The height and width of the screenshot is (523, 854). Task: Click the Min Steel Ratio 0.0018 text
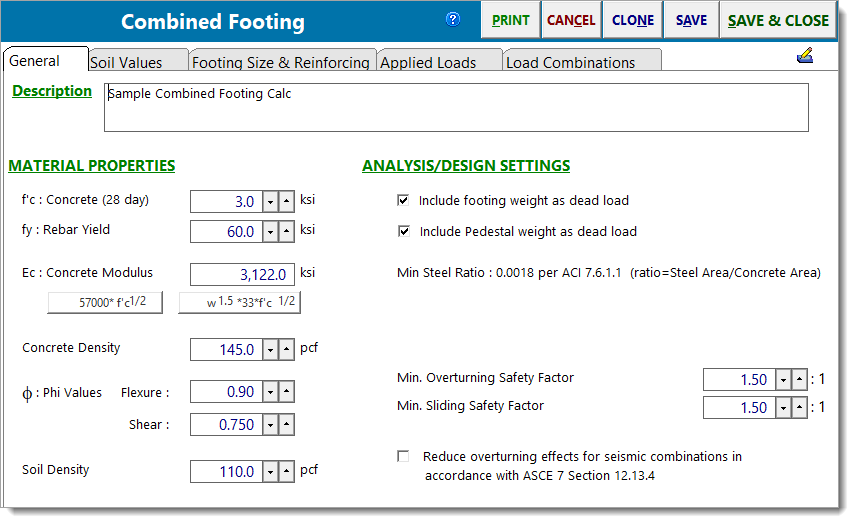click(x=608, y=272)
